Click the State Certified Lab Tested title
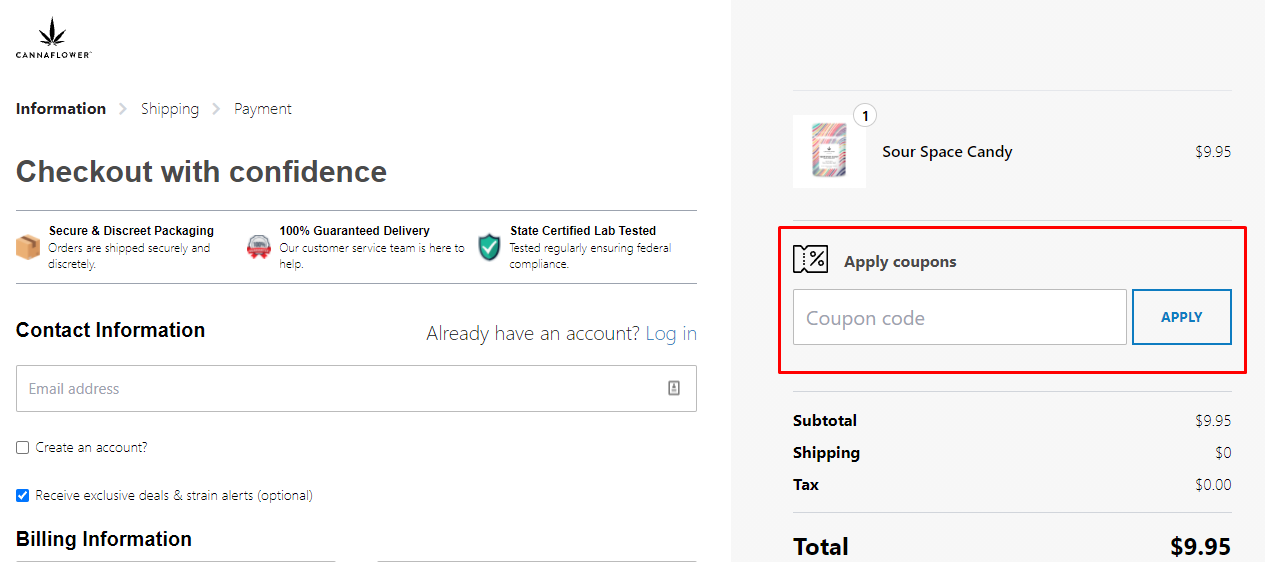Viewport: 1265px width, 562px height. pos(582,231)
